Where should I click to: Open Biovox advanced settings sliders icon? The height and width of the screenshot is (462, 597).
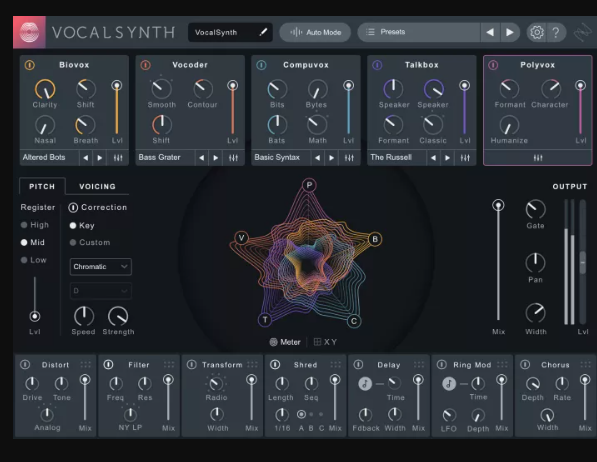click(118, 158)
